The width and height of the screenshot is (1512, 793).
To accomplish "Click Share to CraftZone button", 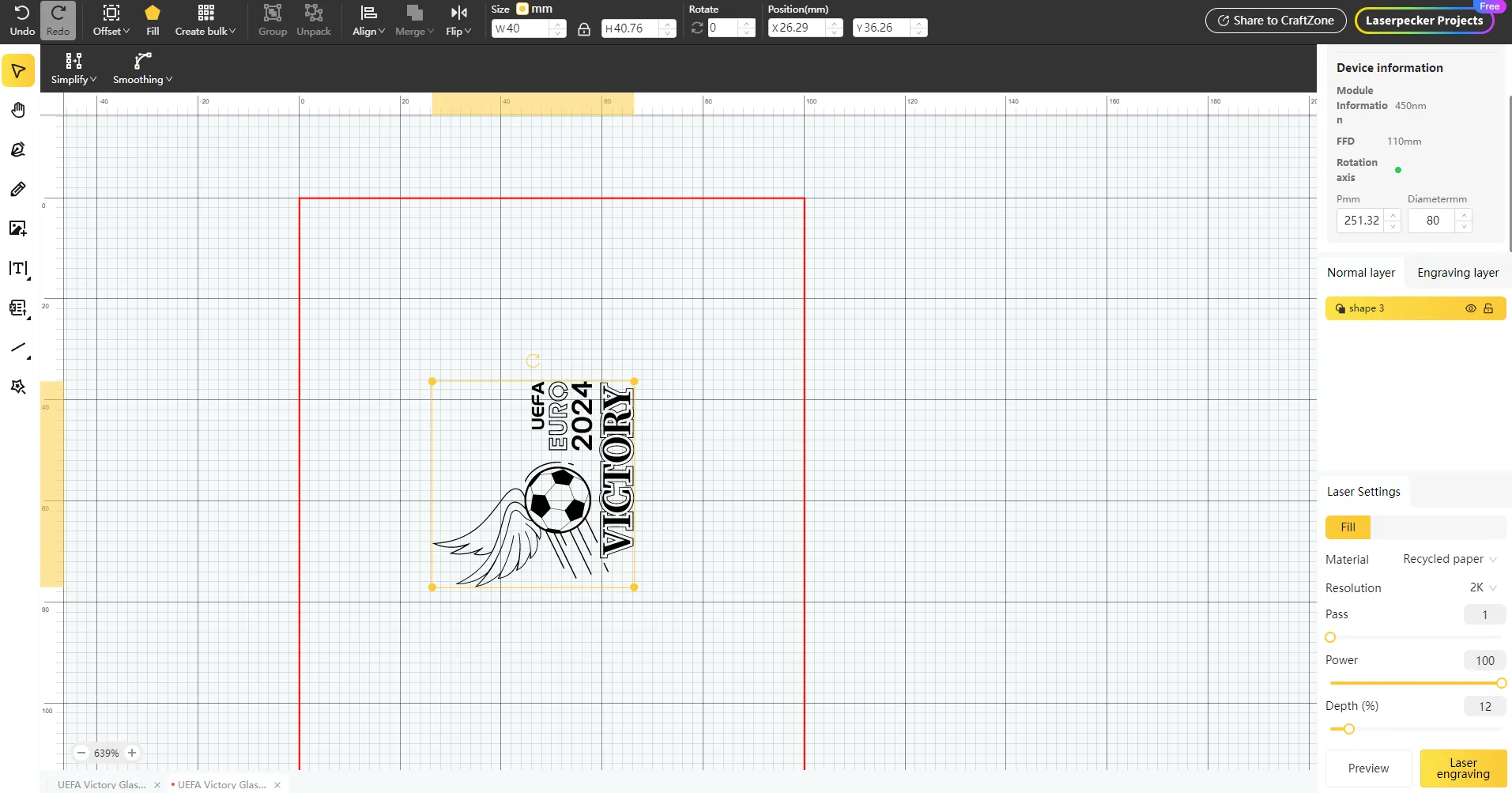I will 1276,21.
